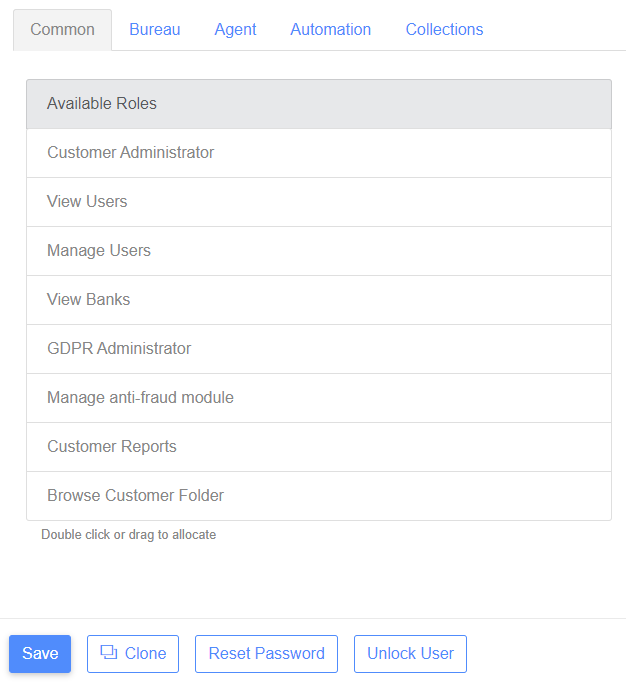Select the View Users role
The width and height of the screenshot is (626, 688).
pos(319,202)
